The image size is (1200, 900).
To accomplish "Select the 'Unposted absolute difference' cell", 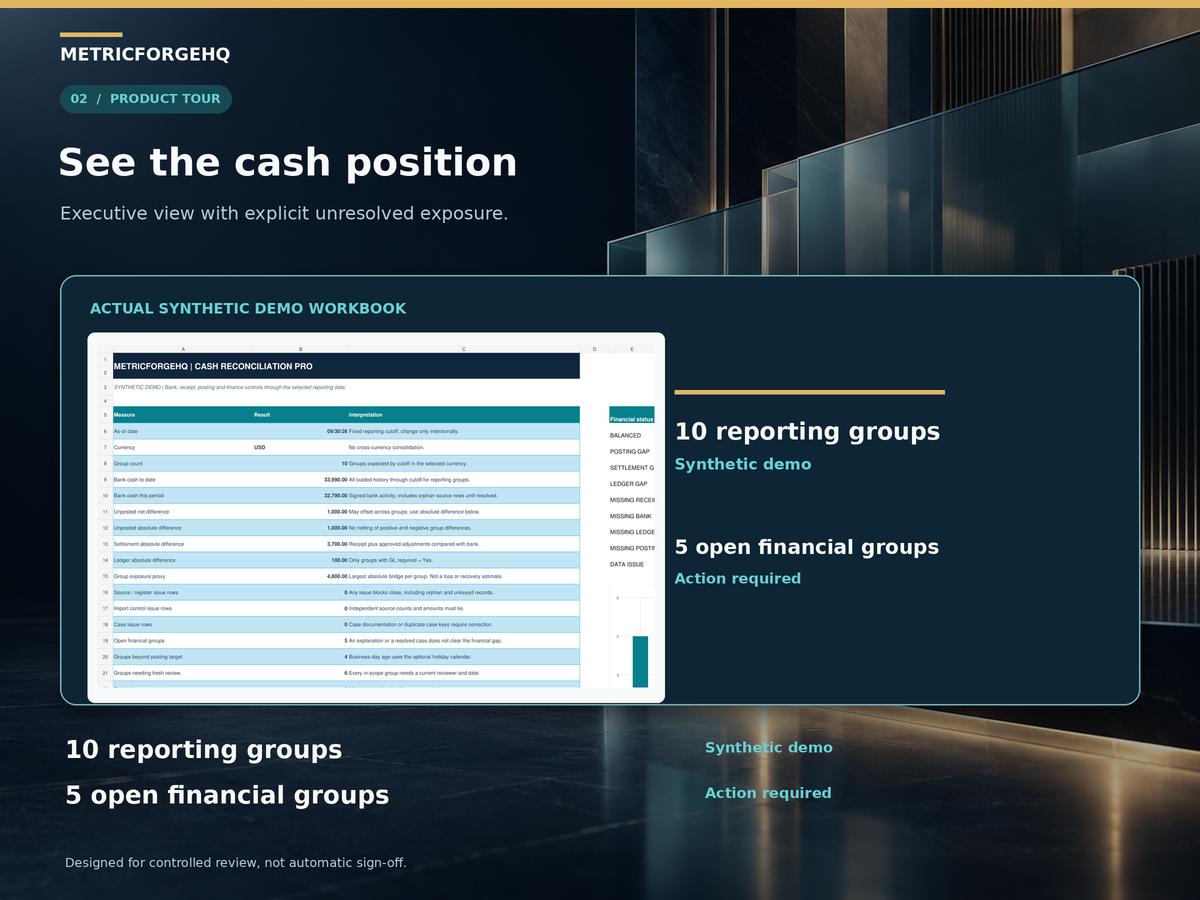I will point(182,527).
